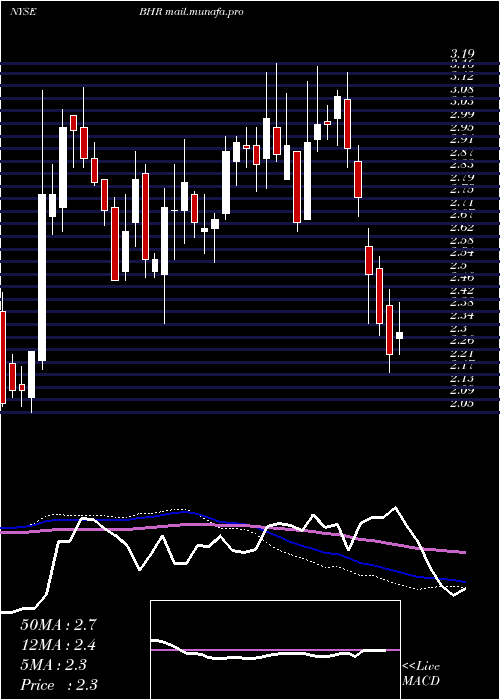Image resolution: width=500 pixels, height=700 pixels.
Task: Click the last white candlestick on the chart
Action: point(399,335)
